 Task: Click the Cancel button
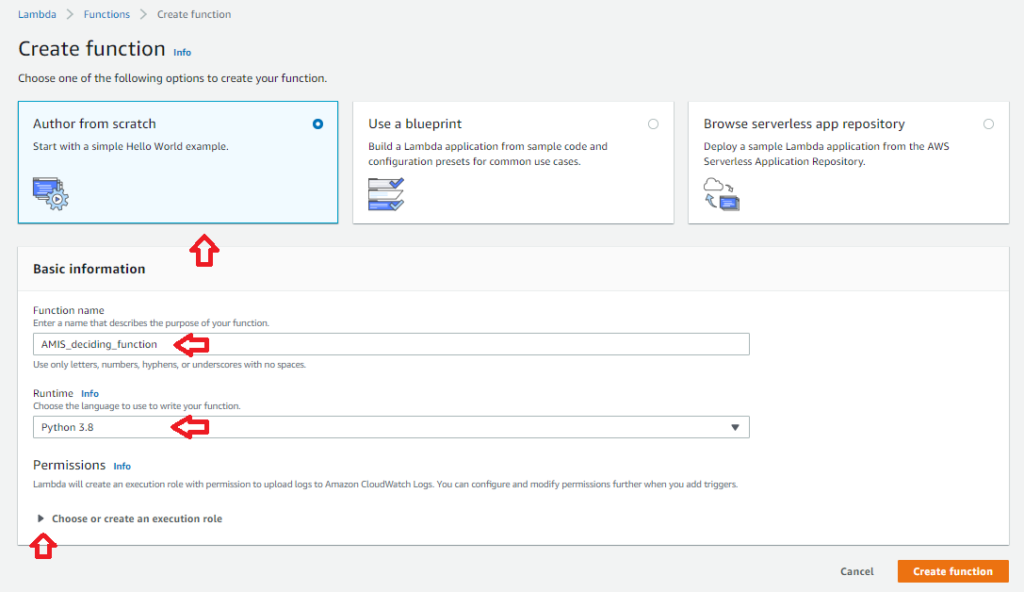tap(856, 571)
